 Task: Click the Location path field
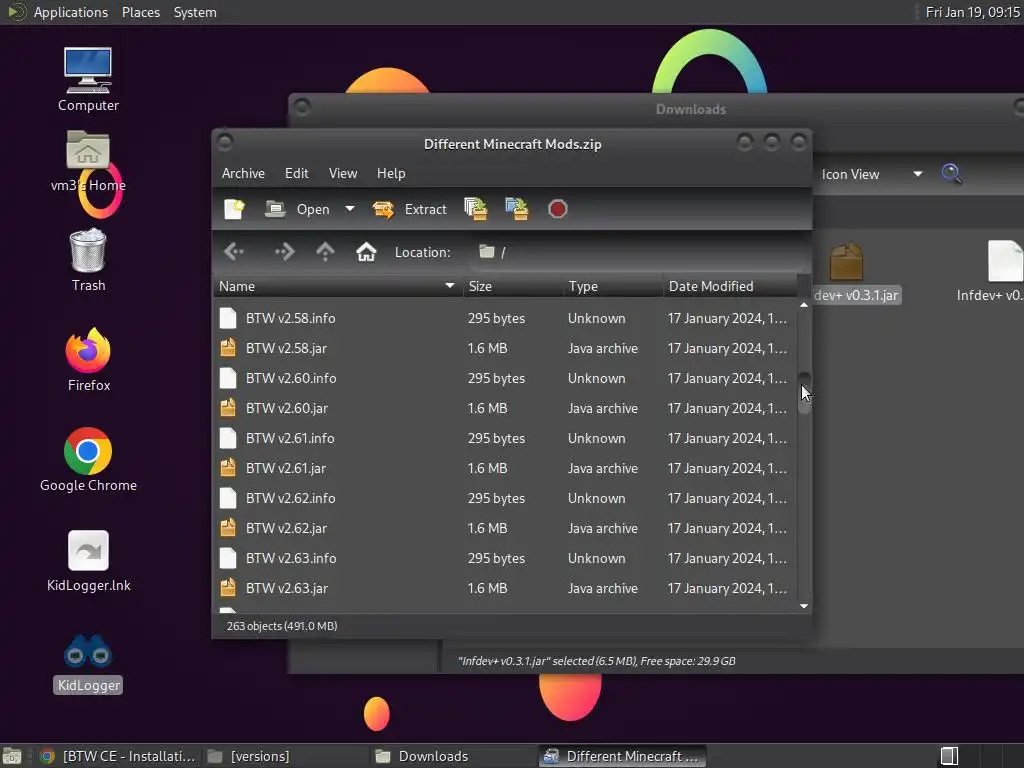coord(637,252)
